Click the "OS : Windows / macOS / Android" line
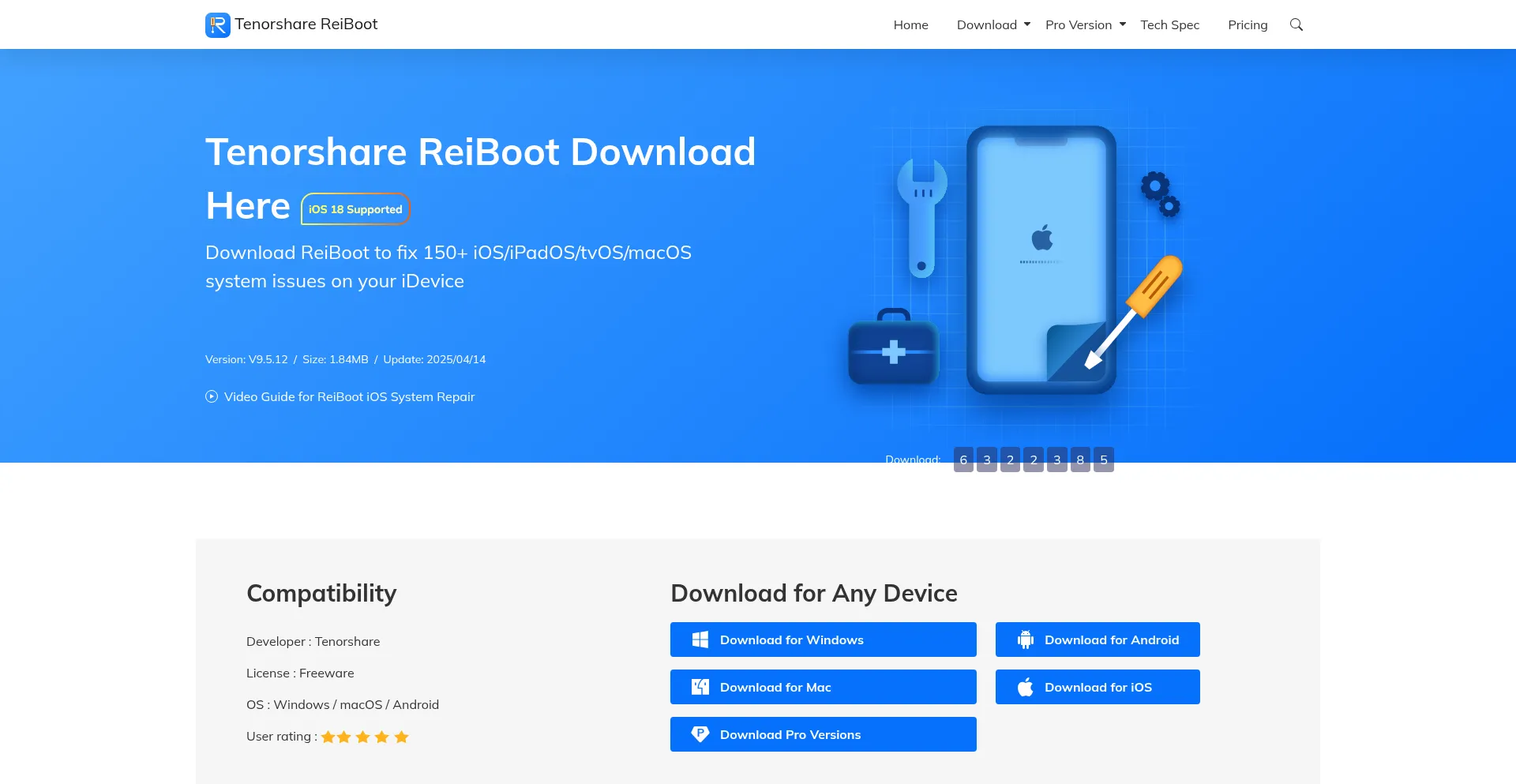The image size is (1516, 784). click(343, 704)
